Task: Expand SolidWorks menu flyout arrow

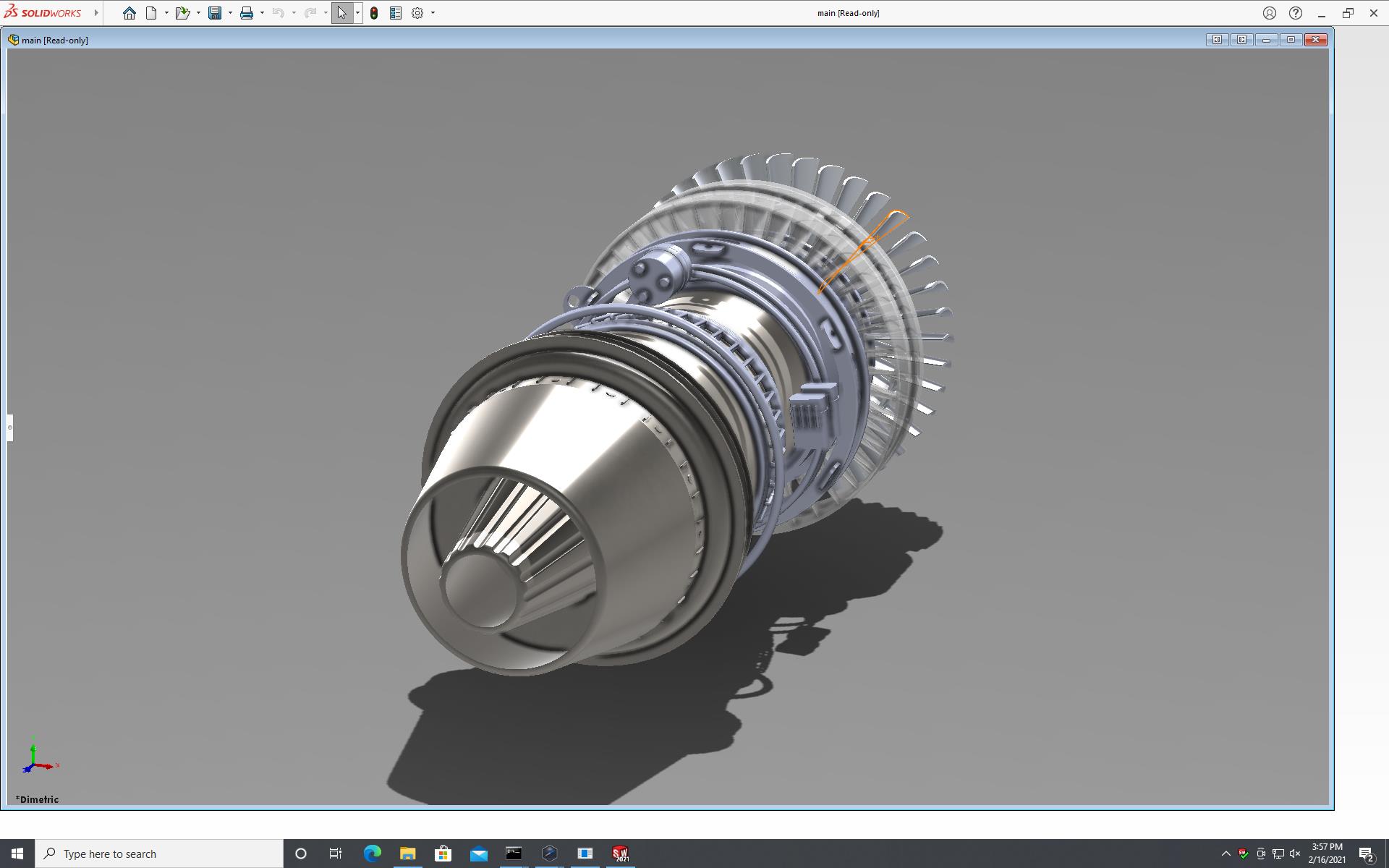Action: pos(96,13)
